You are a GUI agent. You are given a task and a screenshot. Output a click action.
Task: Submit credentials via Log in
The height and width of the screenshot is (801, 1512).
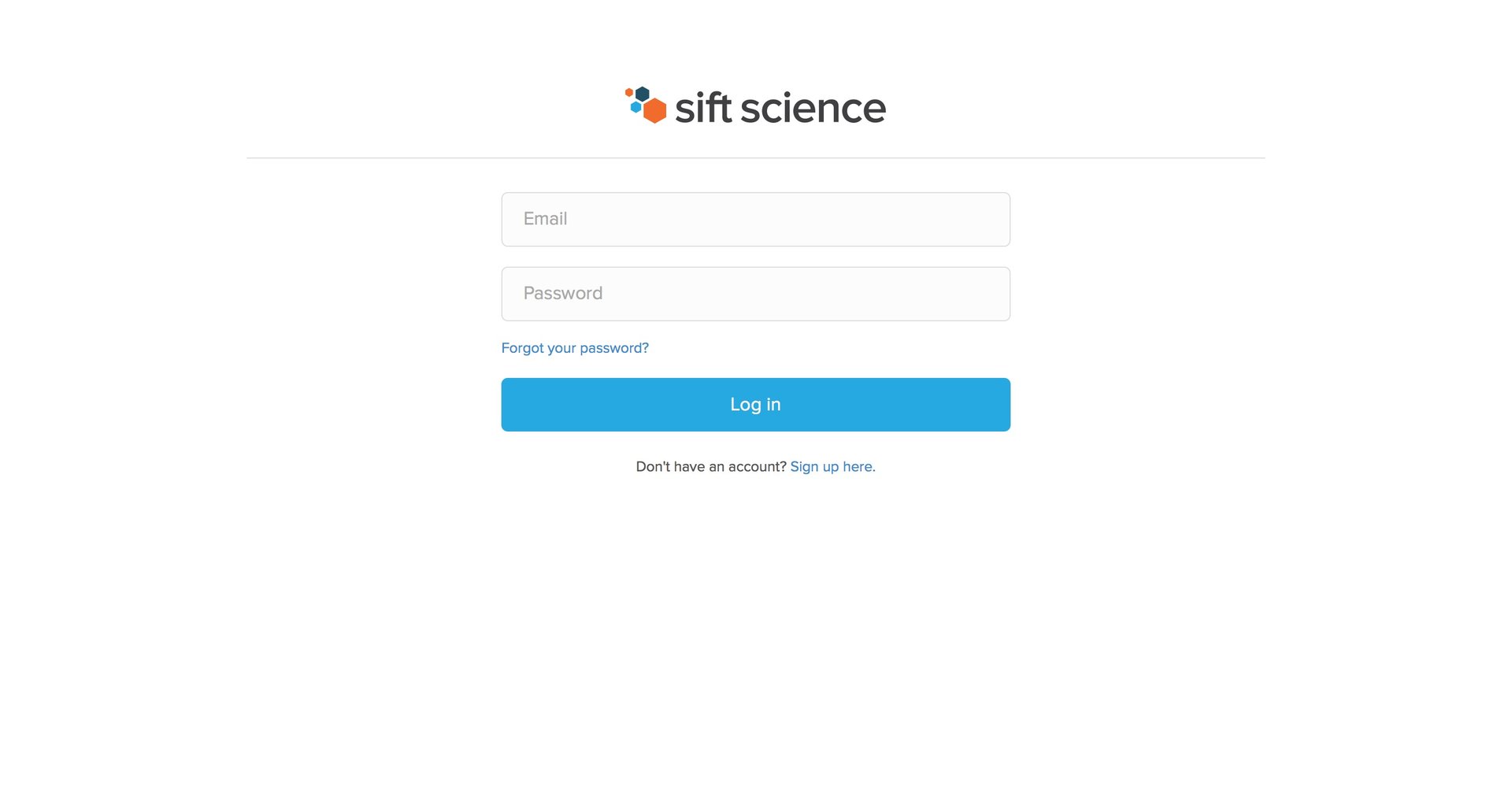tap(755, 404)
